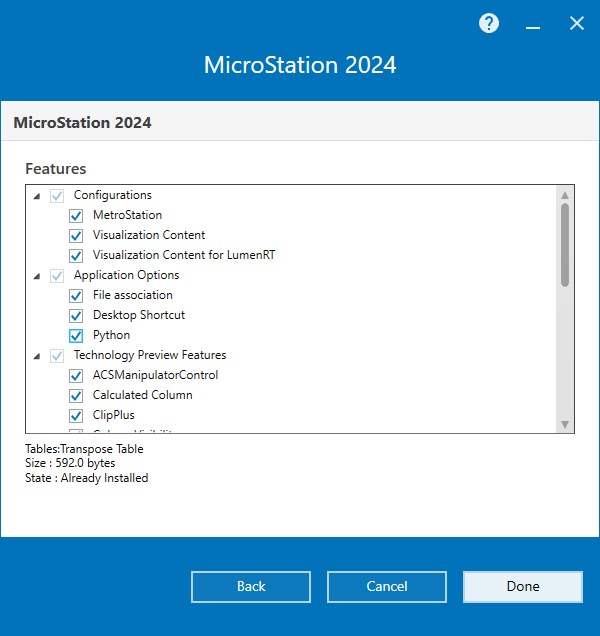This screenshot has width=600, height=636.
Task: Uncheck the Desktop Shortcut checkbox
Action: (x=76, y=316)
